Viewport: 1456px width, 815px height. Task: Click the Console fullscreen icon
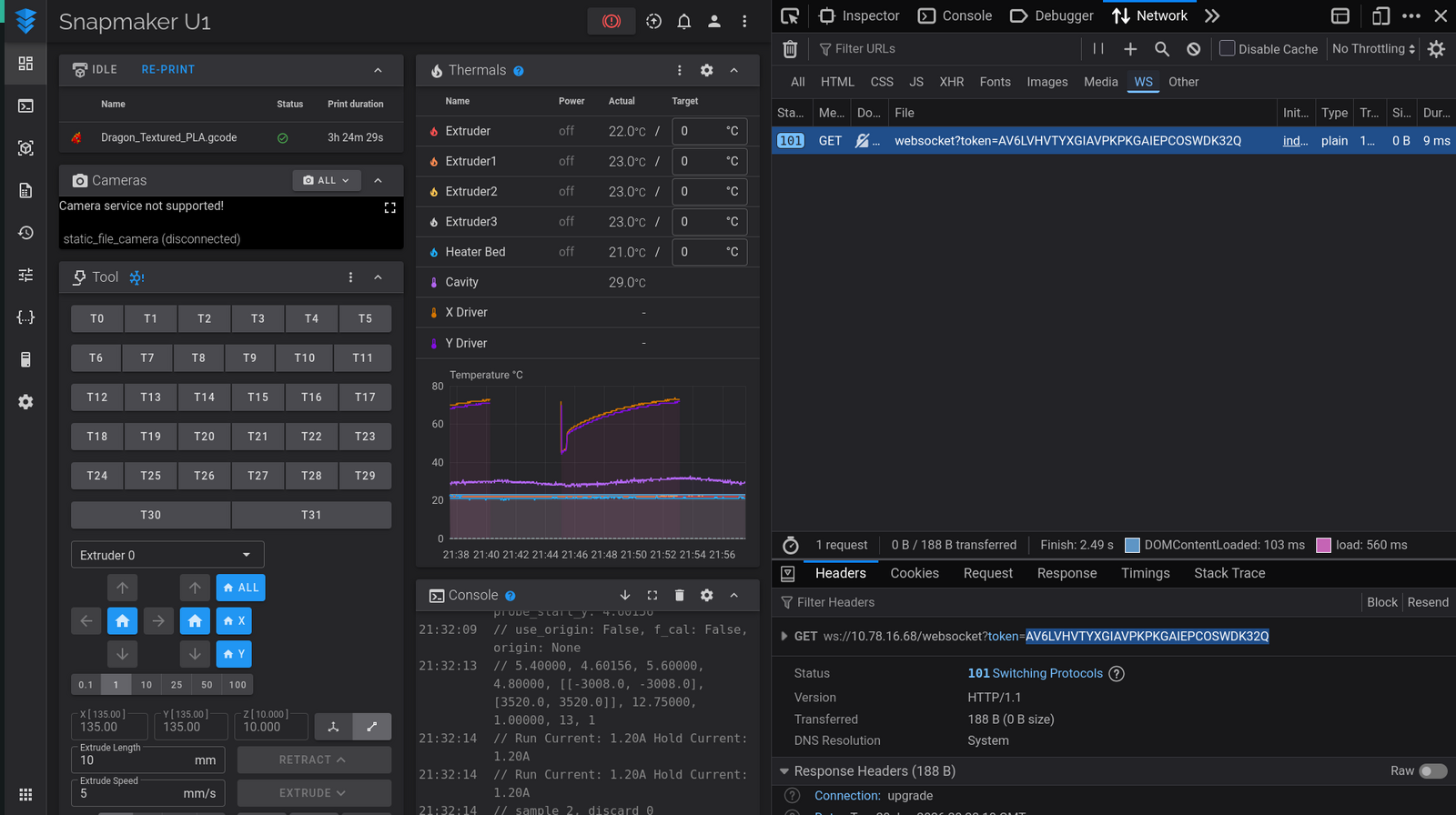click(652, 595)
